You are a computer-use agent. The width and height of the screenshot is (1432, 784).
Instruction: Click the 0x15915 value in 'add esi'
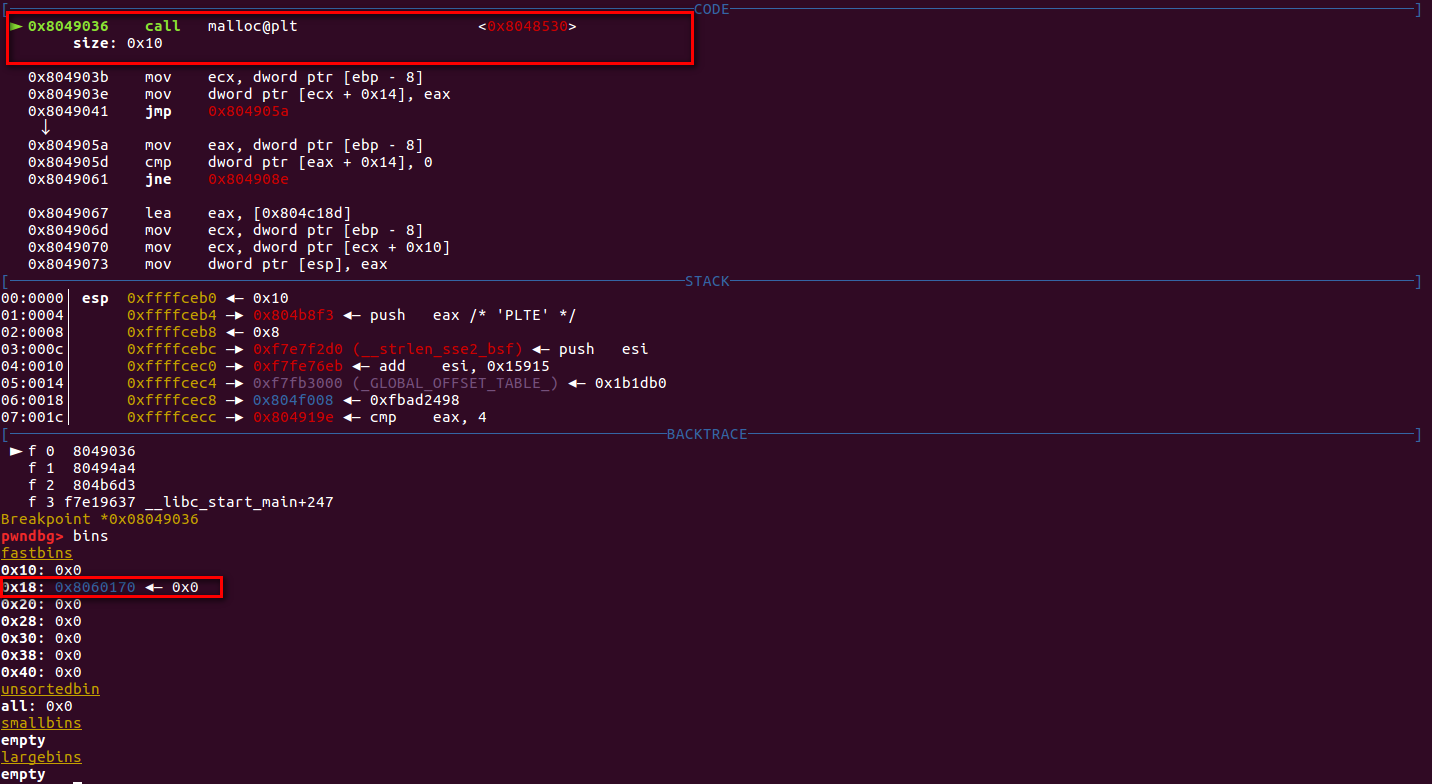pyautogui.click(x=518, y=366)
